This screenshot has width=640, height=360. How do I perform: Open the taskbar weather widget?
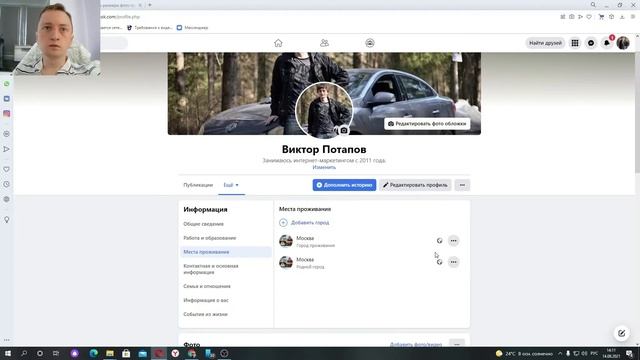pos(524,353)
